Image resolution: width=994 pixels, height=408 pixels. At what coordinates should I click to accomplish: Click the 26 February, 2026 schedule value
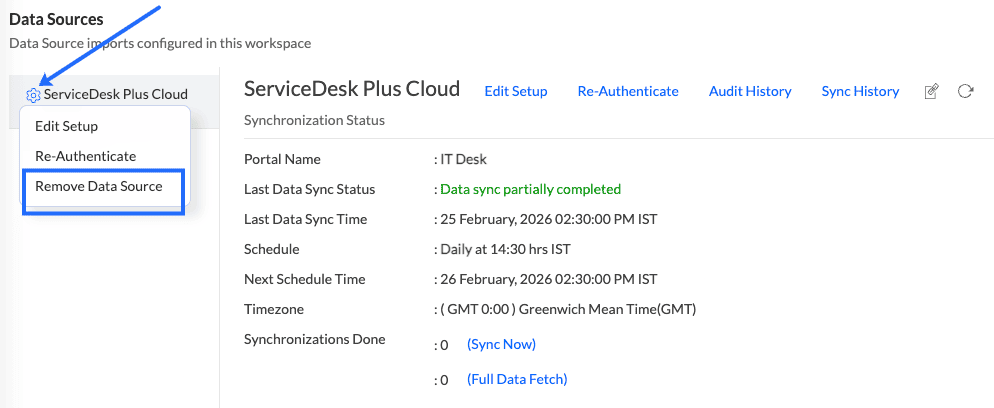pos(549,279)
